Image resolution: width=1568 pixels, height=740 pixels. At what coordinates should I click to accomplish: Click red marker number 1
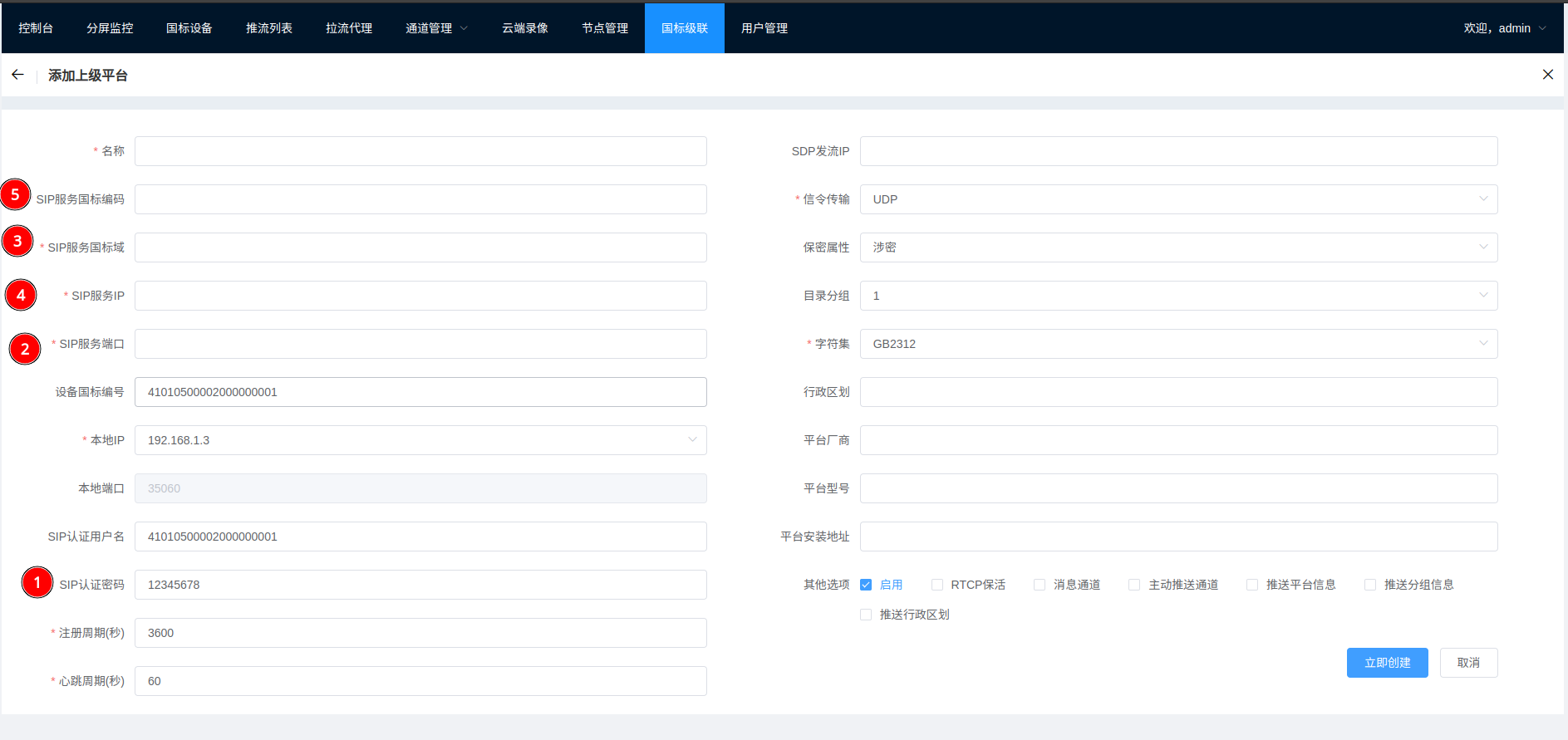tap(37, 582)
